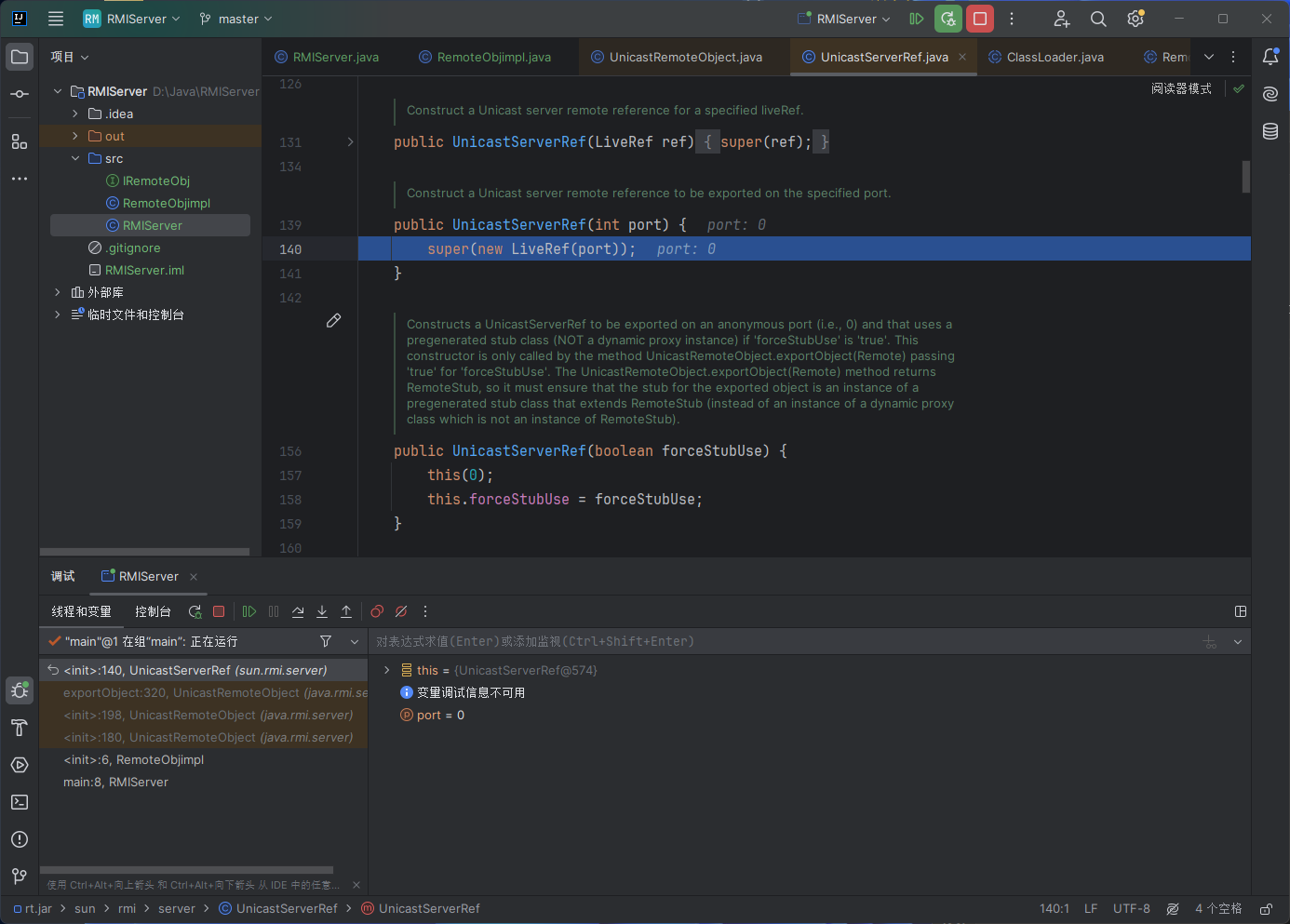Open the Git tool window
Viewport: 1290px width, 924px height.
point(20,877)
